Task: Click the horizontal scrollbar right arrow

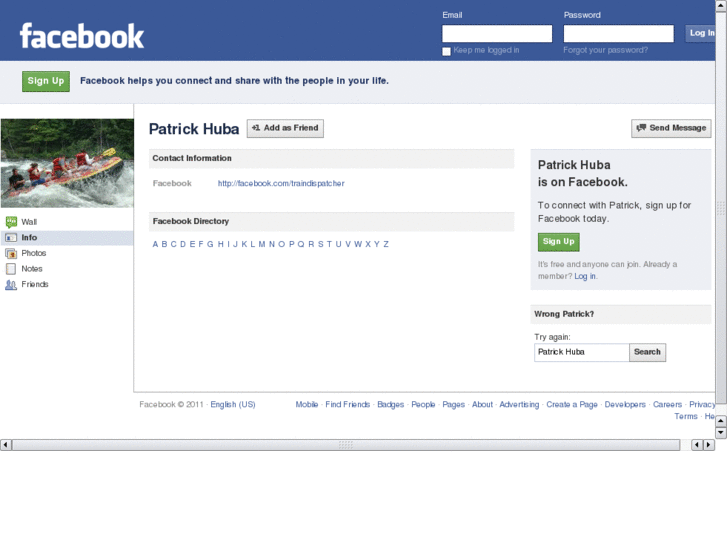Action: (708, 445)
